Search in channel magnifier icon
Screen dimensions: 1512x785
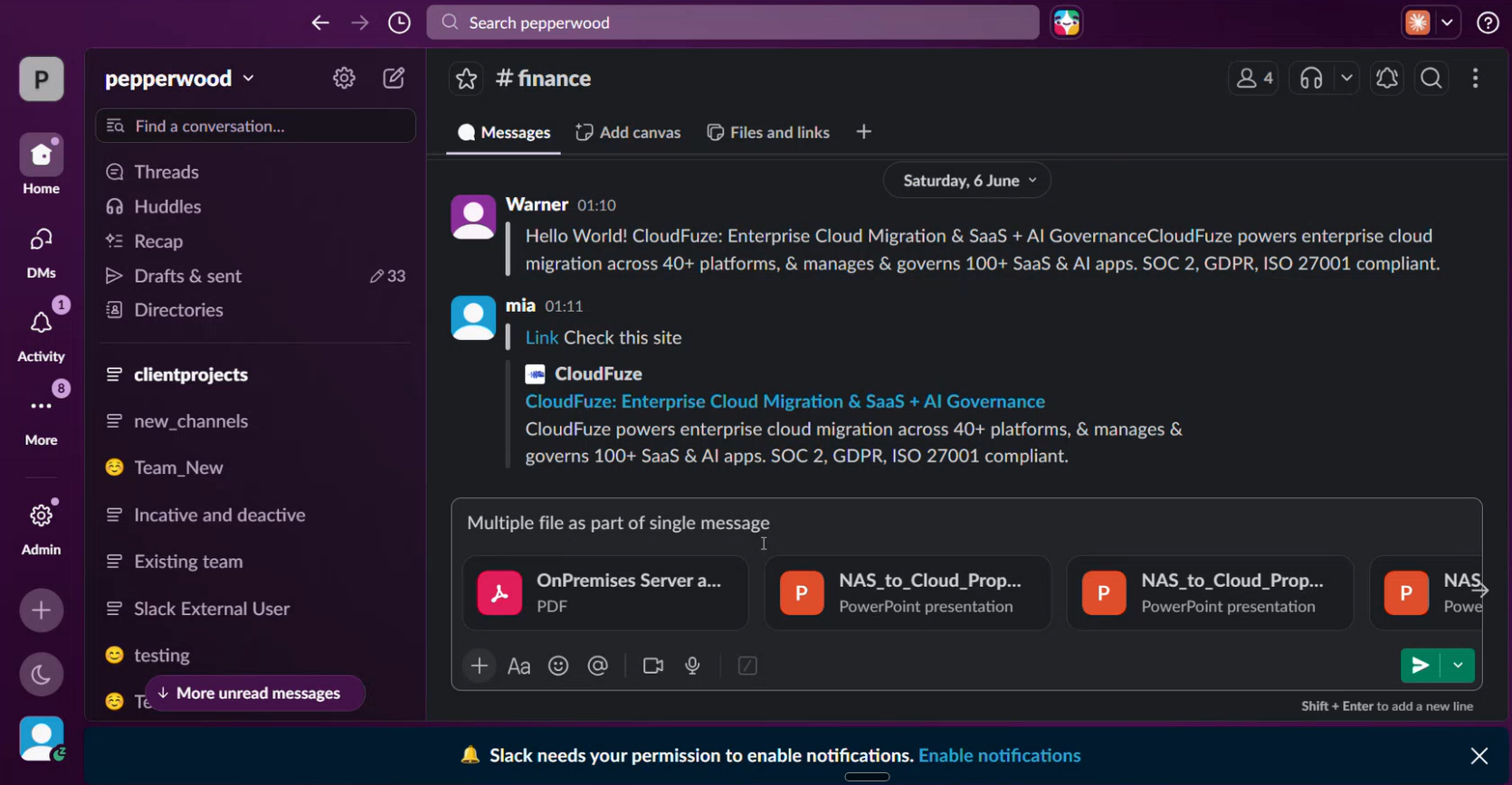point(1431,79)
